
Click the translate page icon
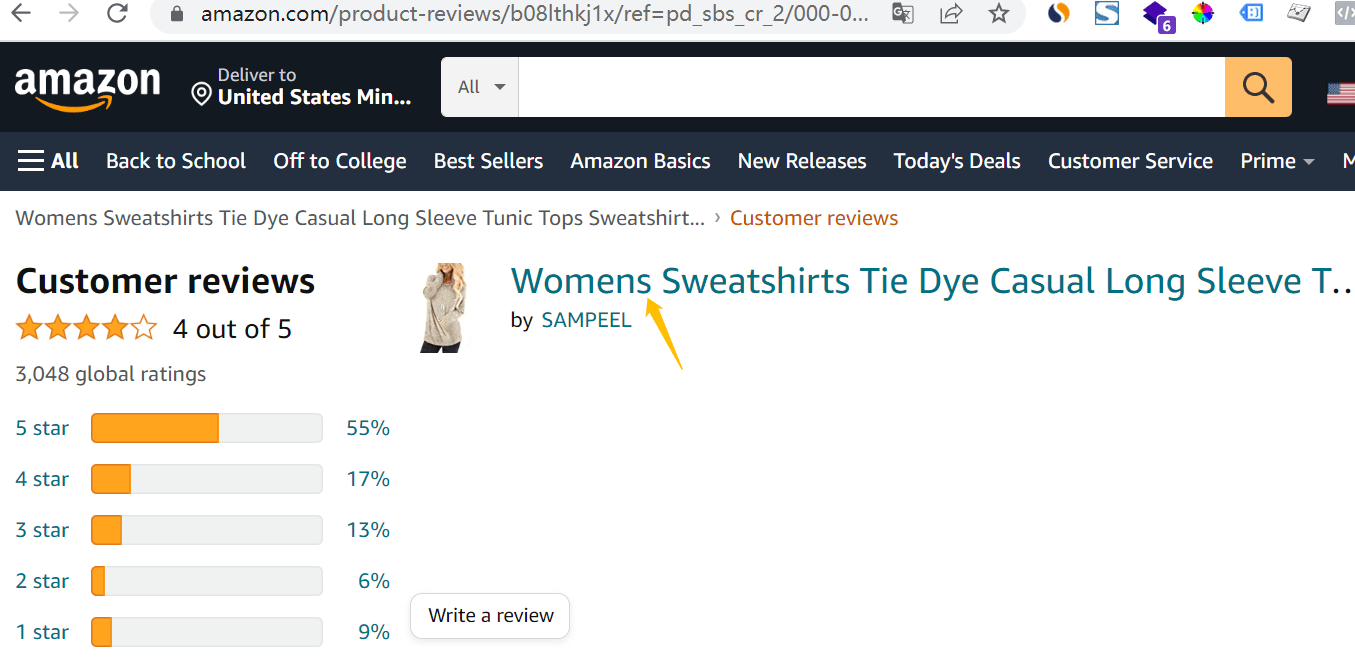click(903, 13)
